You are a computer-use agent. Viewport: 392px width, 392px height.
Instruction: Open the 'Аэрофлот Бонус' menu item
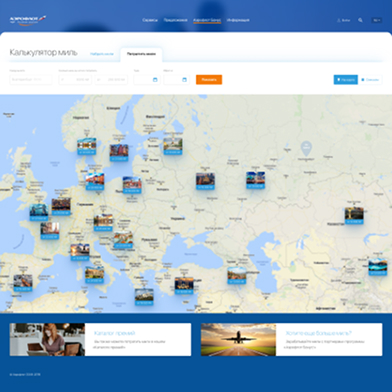coord(207,20)
